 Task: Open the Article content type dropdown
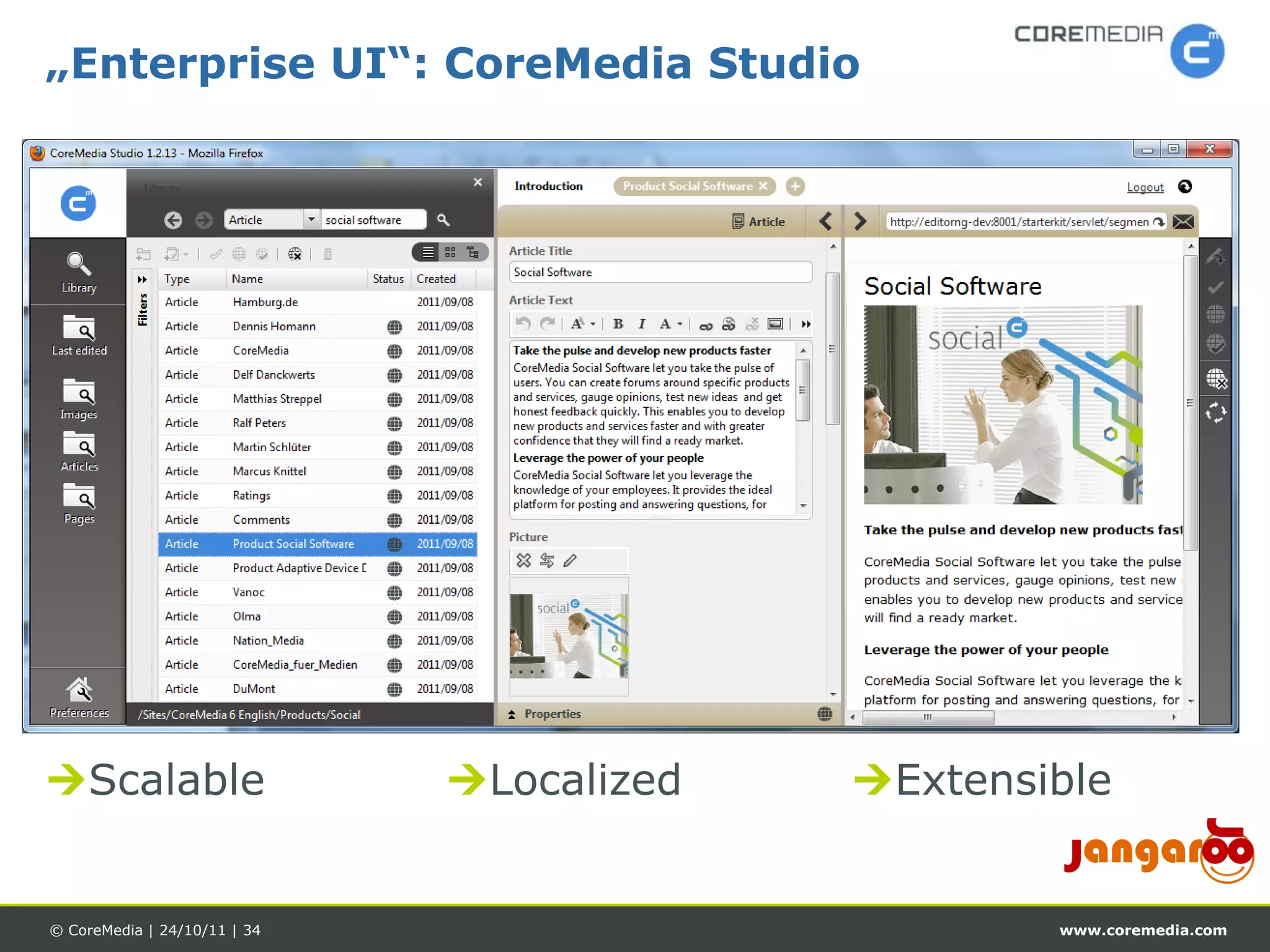click(x=311, y=219)
